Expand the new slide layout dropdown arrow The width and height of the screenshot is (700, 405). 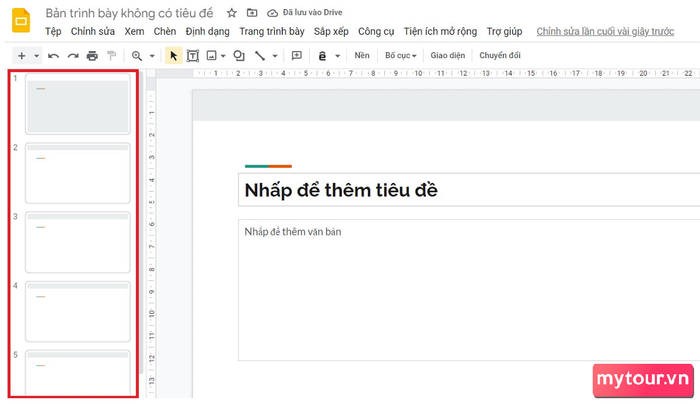point(37,56)
